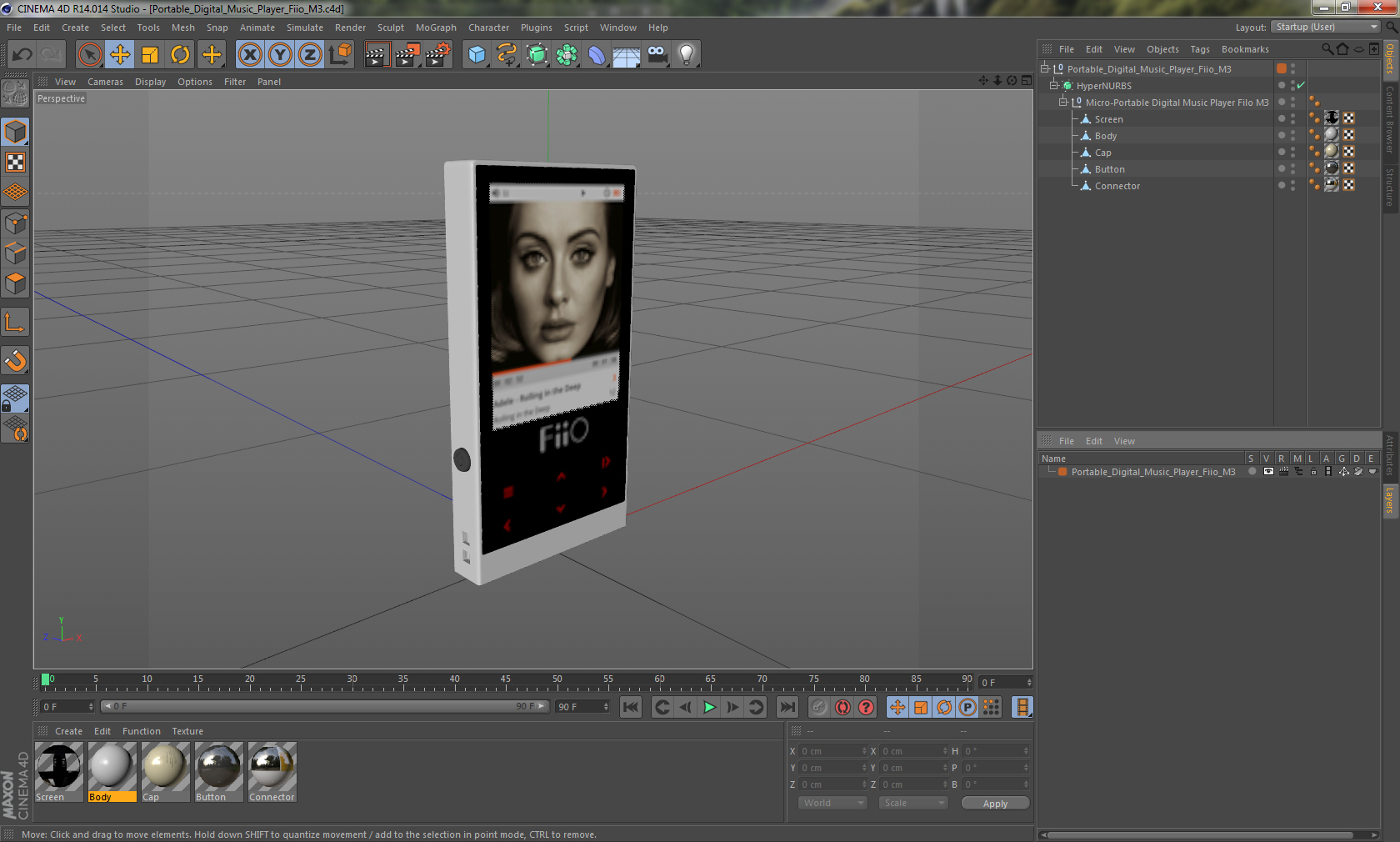
Task: Open viewport Cameras menu
Action: click(105, 82)
